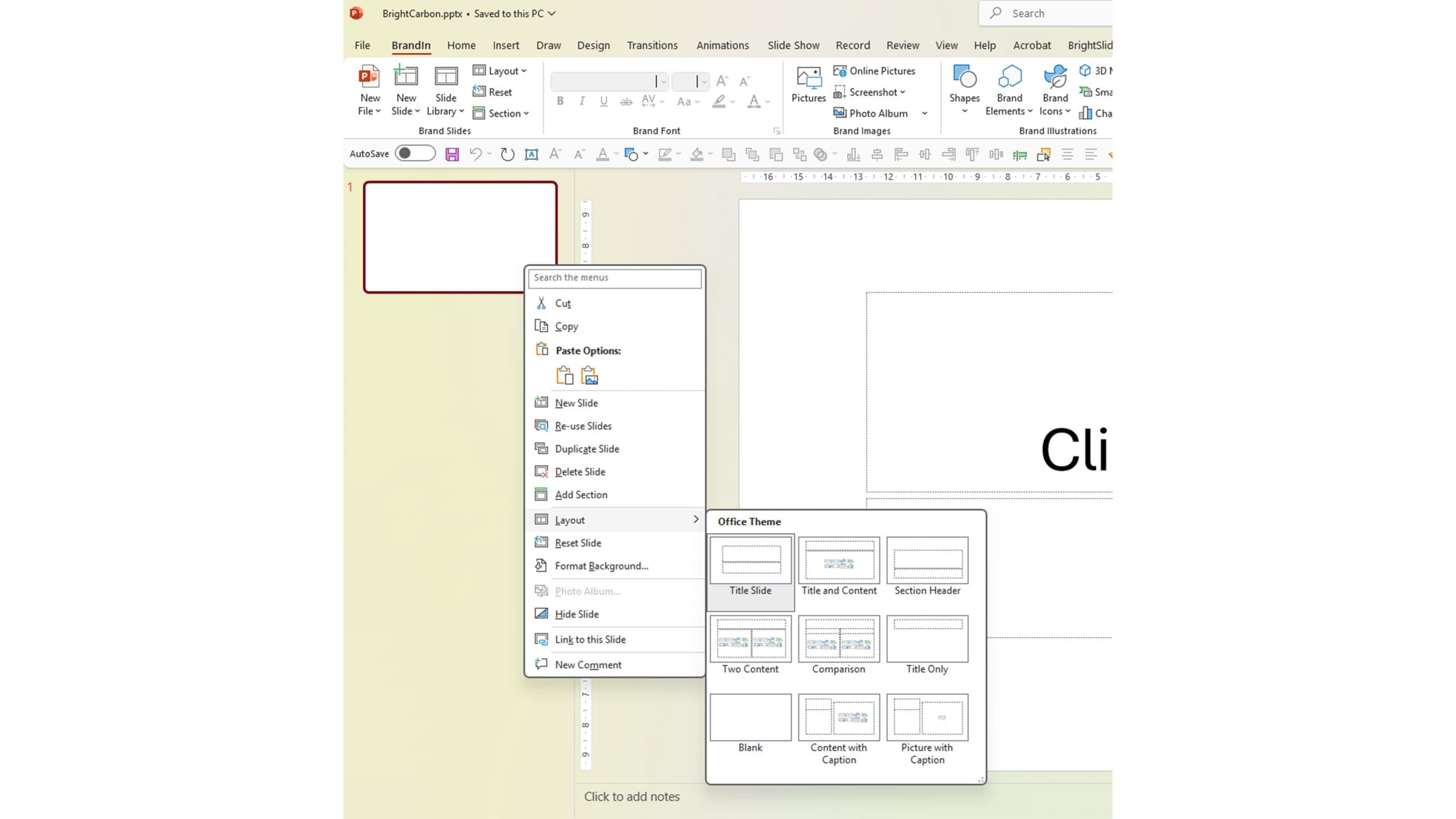Click Format Background option

click(601, 565)
